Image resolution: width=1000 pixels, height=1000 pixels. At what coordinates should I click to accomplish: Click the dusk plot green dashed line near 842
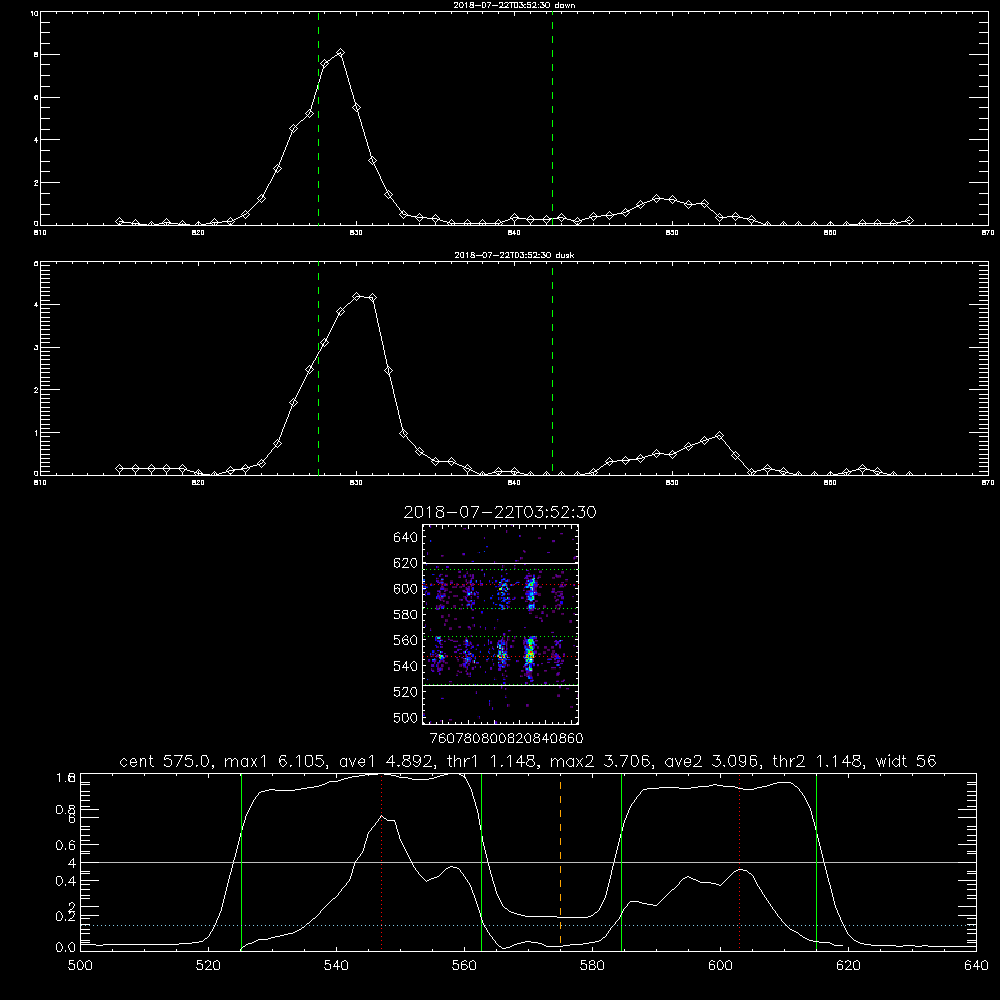tap(552, 369)
